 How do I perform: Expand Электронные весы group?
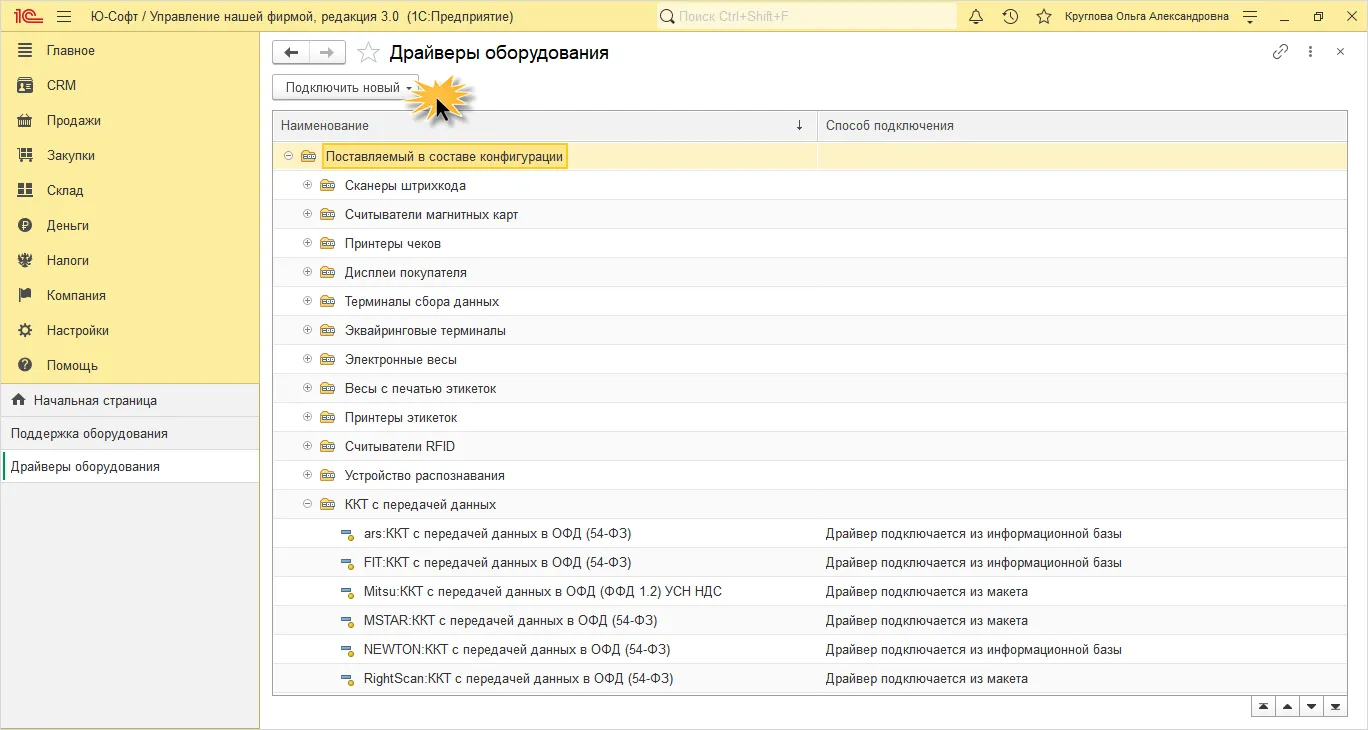click(307, 359)
